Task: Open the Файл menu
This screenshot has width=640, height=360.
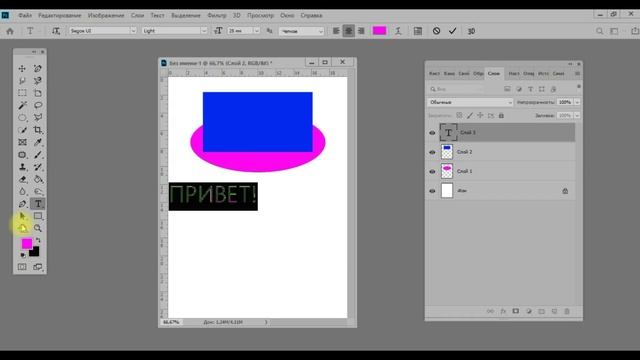Action: (x=25, y=15)
